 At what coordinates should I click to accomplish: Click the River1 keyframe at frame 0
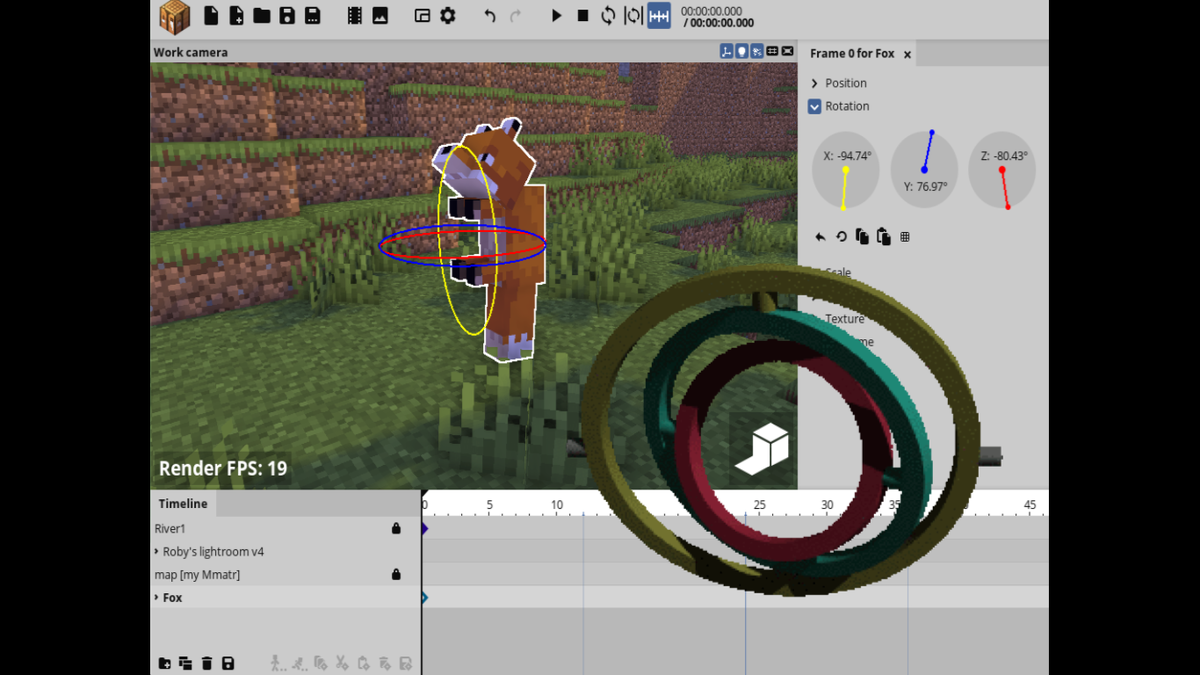point(424,528)
